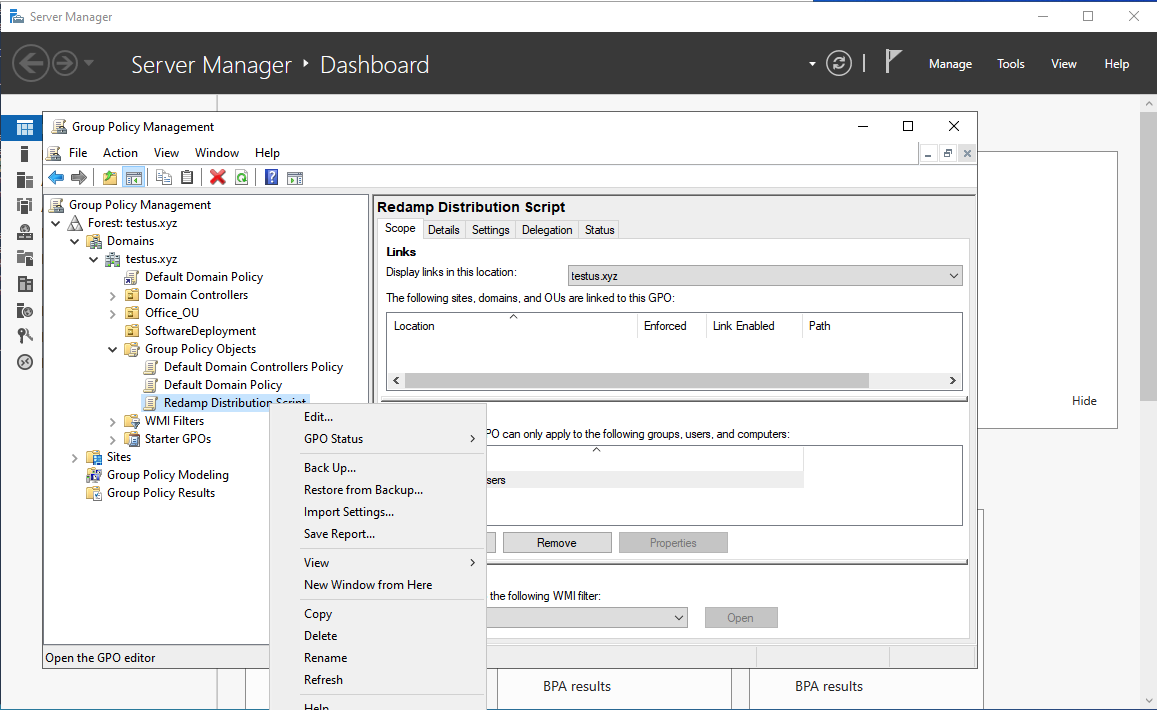Open Help via blue question mark icon
1157x710 pixels.
[x=271, y=178]
